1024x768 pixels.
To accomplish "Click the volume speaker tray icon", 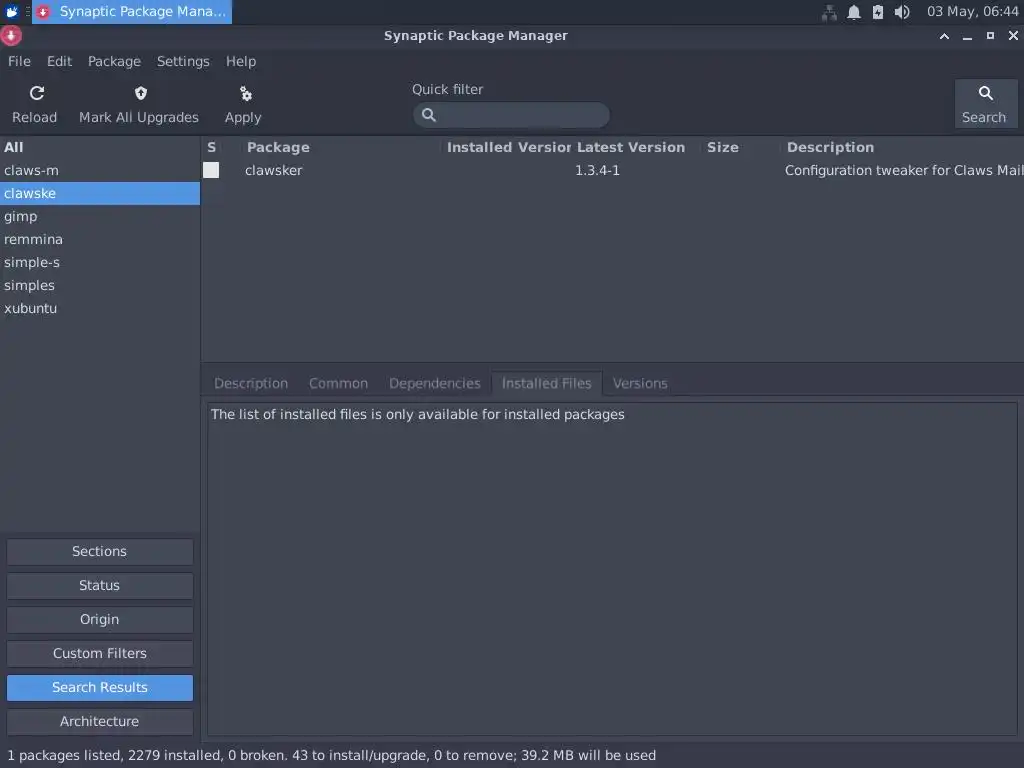I will tap(902, 12).
